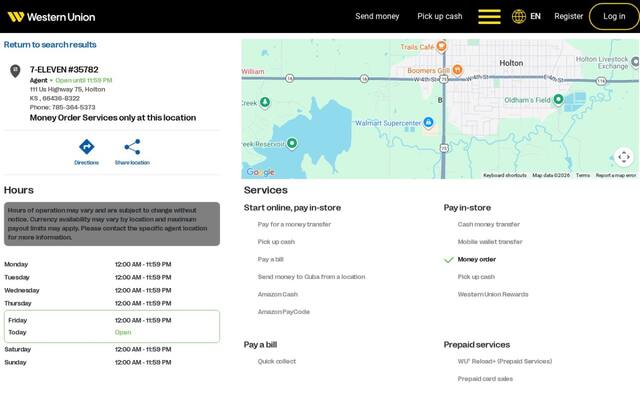Click the Boomers Grill map marker
This screenshot has height=400, width=640.
tap(458, 70)
